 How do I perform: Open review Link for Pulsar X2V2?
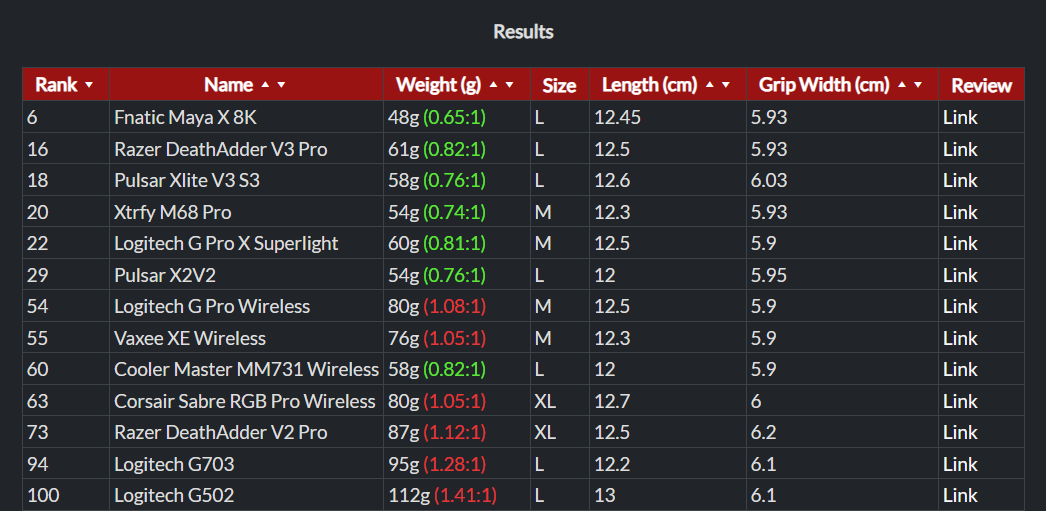(x=960, y=275)
